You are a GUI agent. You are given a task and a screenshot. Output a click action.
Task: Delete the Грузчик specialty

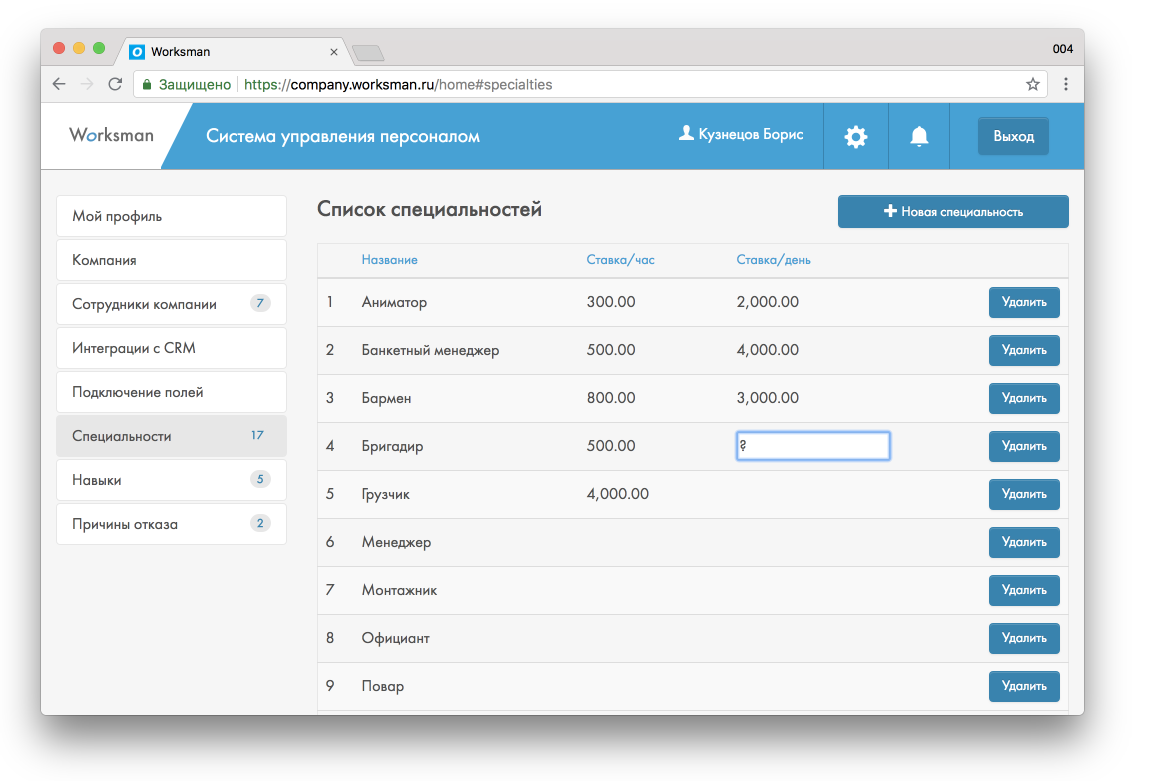tap(1024, 494)
